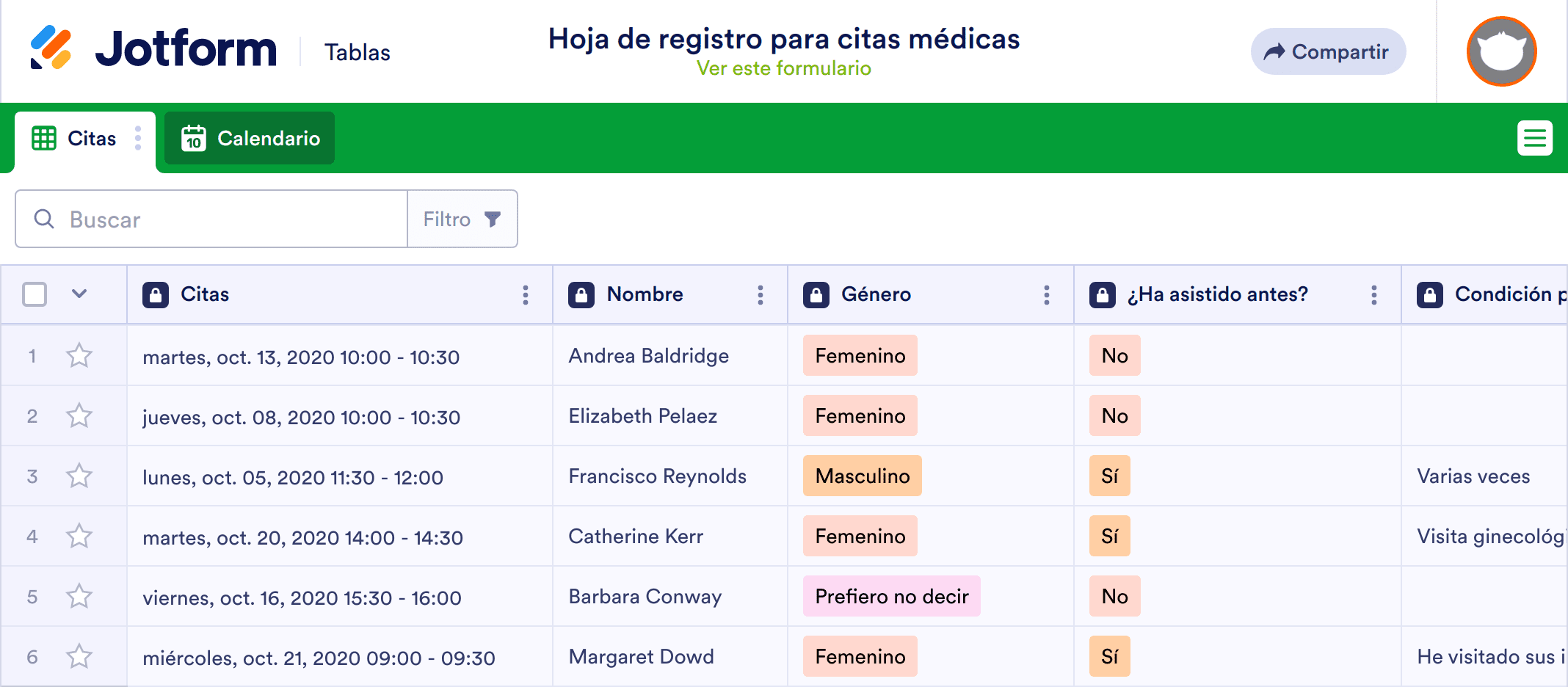Click the Compartir share button
Viewport: 1568px width, 687px height.
coord(1328,51)
